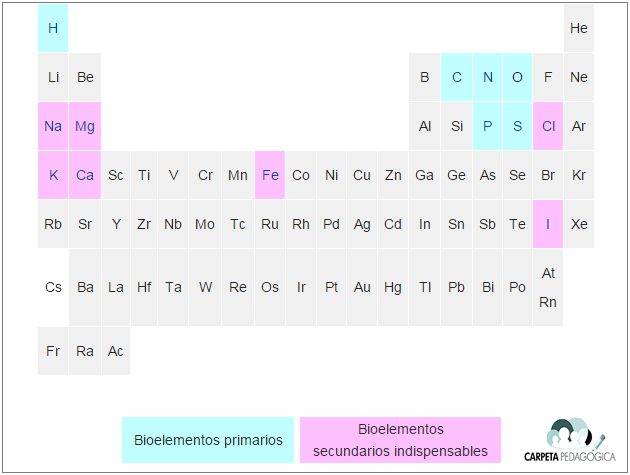
Task: Click the Au element cell
Action: click(362, 287)
